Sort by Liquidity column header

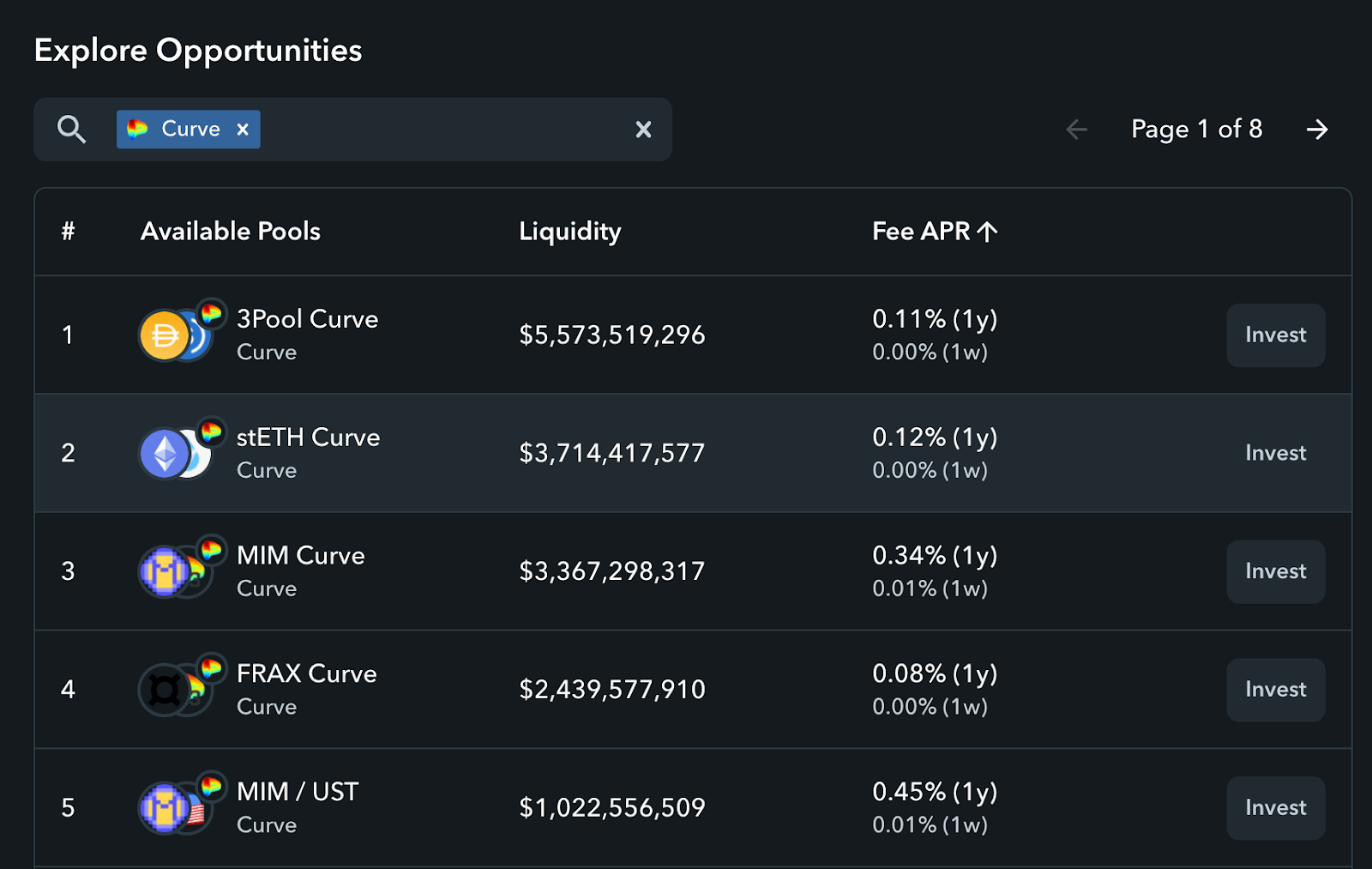(x=570, y=232)
